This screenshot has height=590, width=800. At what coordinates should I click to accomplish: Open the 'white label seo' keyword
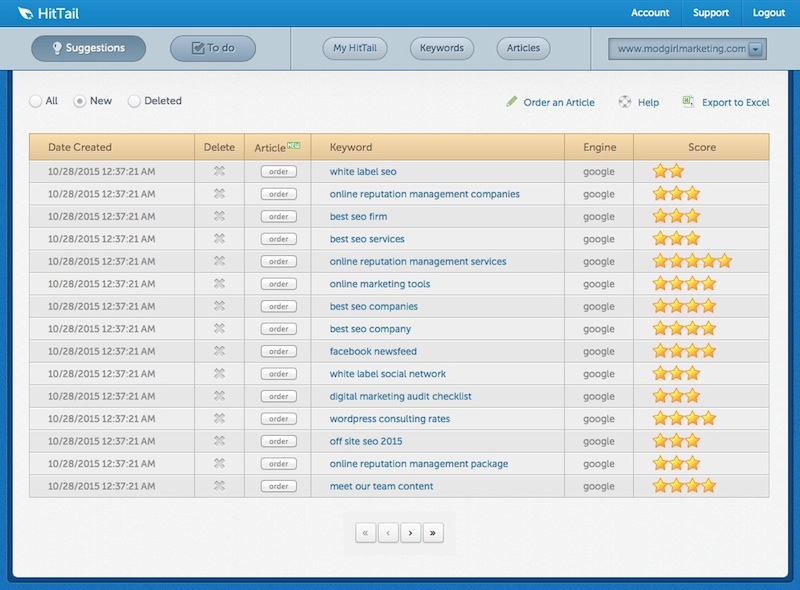click(x=363, y=171)
